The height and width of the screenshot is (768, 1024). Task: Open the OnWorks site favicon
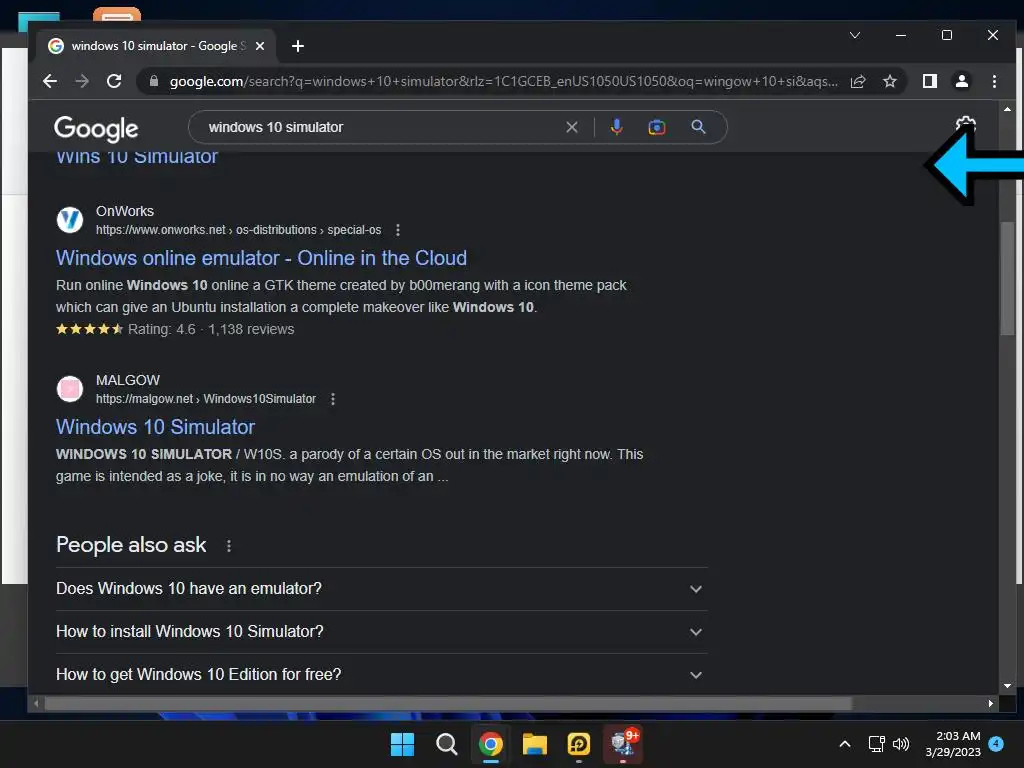tap(70, 220)
